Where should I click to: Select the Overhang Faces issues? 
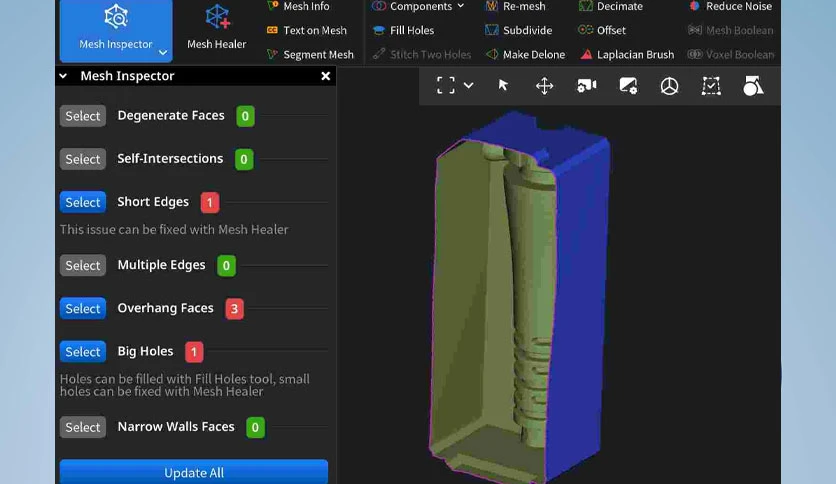83,309
